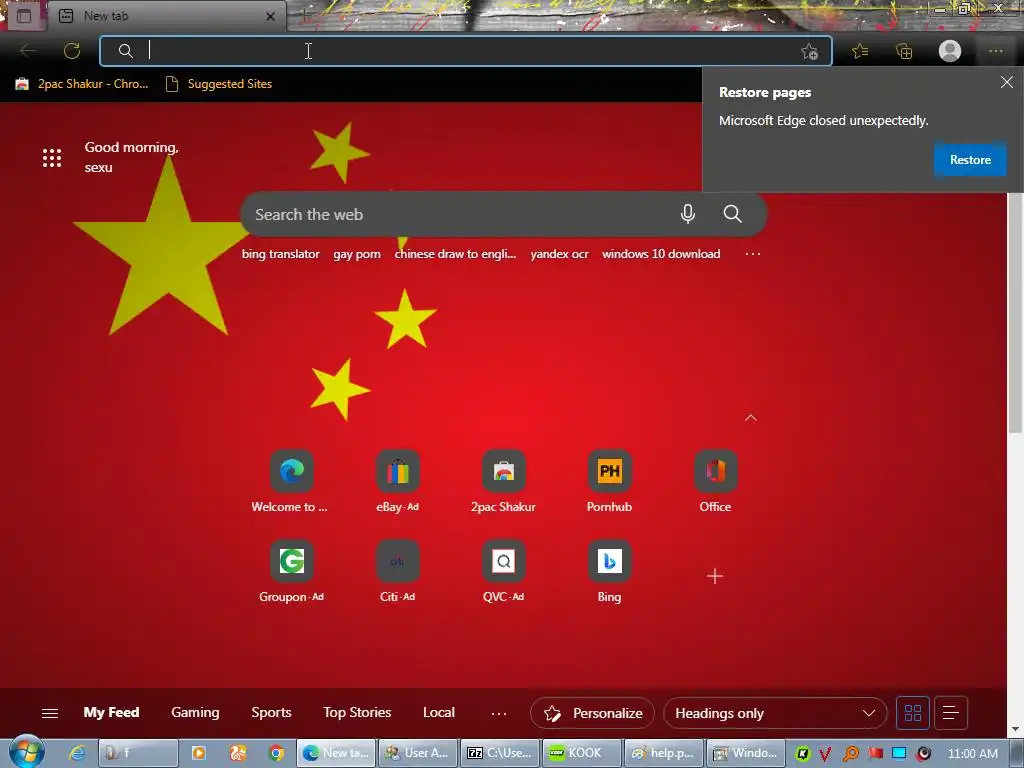Viewport: 1024px width, 768px height.
Task: Open the 7-Zip C:\Use... taskbar window
Action: click(500, 753)
